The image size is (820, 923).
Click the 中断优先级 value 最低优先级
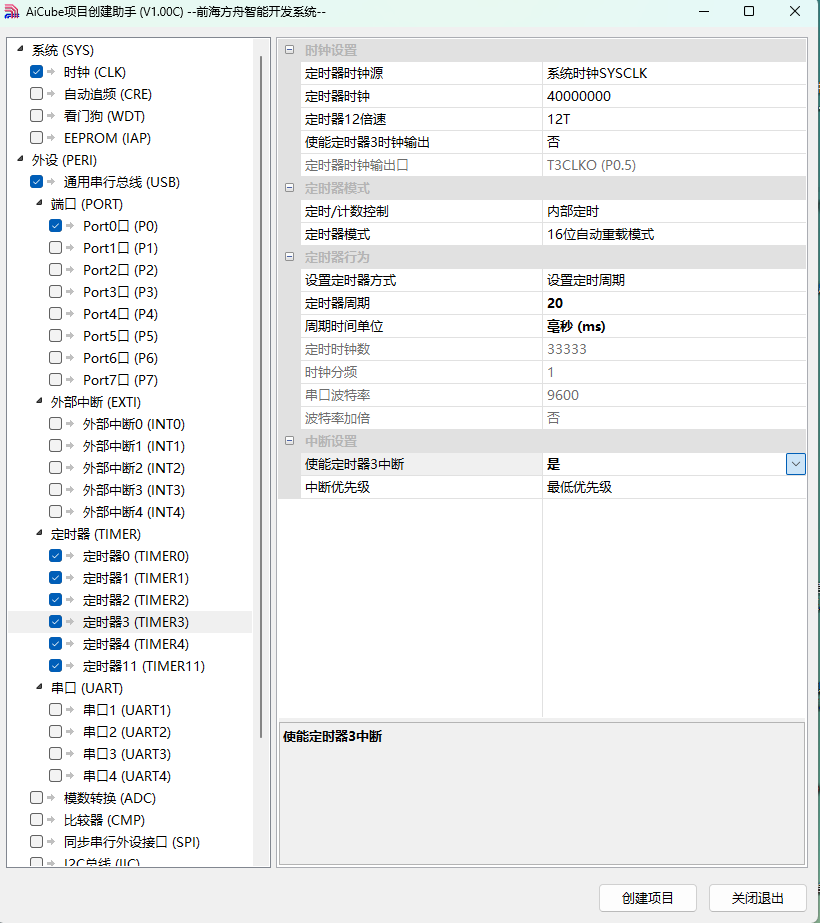(674, 487)
